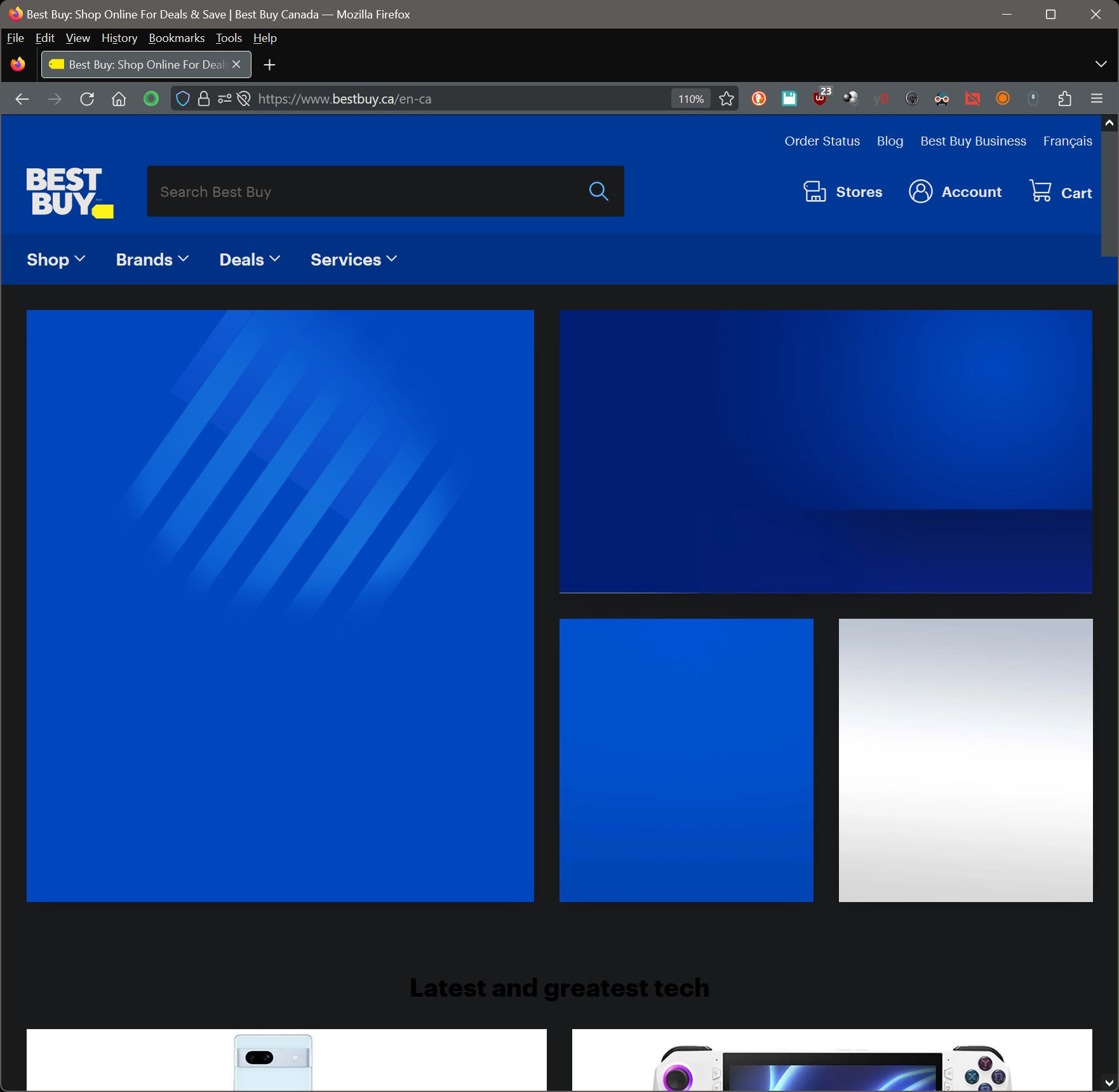
Task: Click inside the Search Best Buy field
Action: [349, 191]
